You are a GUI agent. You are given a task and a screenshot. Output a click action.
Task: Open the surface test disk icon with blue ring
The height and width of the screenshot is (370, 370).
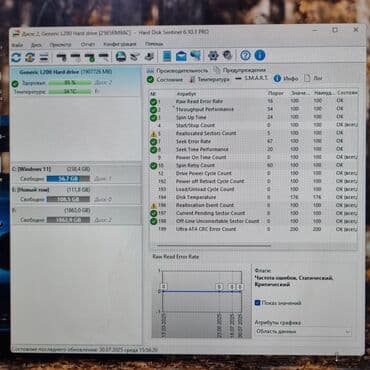(x=121, y=57)
